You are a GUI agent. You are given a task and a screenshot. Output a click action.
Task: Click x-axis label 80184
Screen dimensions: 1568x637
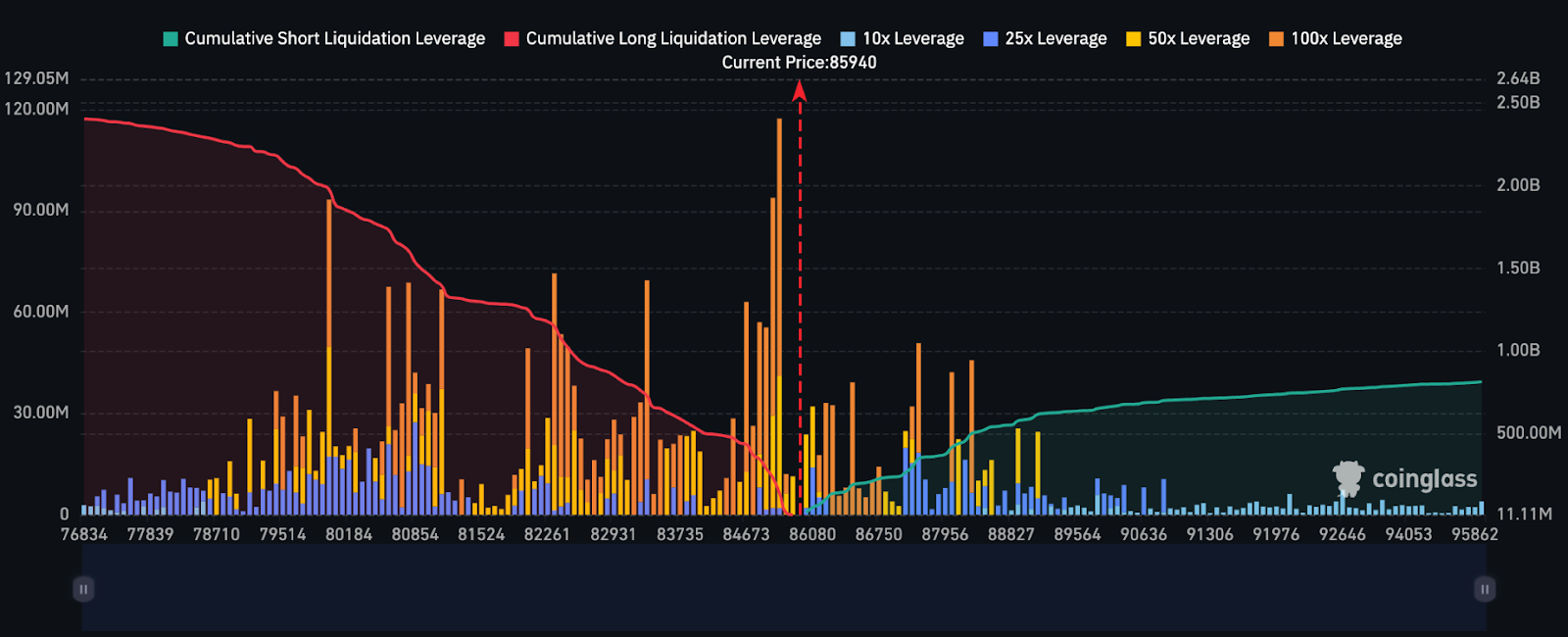(349, 534)
